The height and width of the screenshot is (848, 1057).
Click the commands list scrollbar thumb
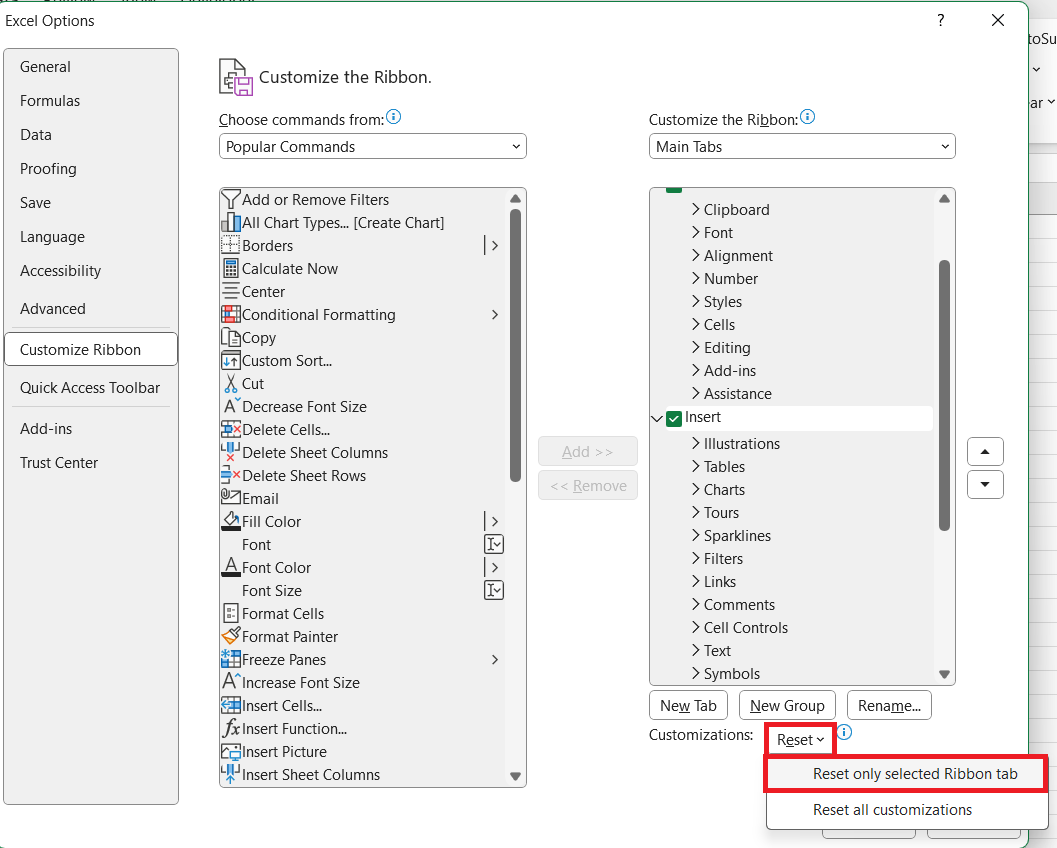[x=516, y=345]
